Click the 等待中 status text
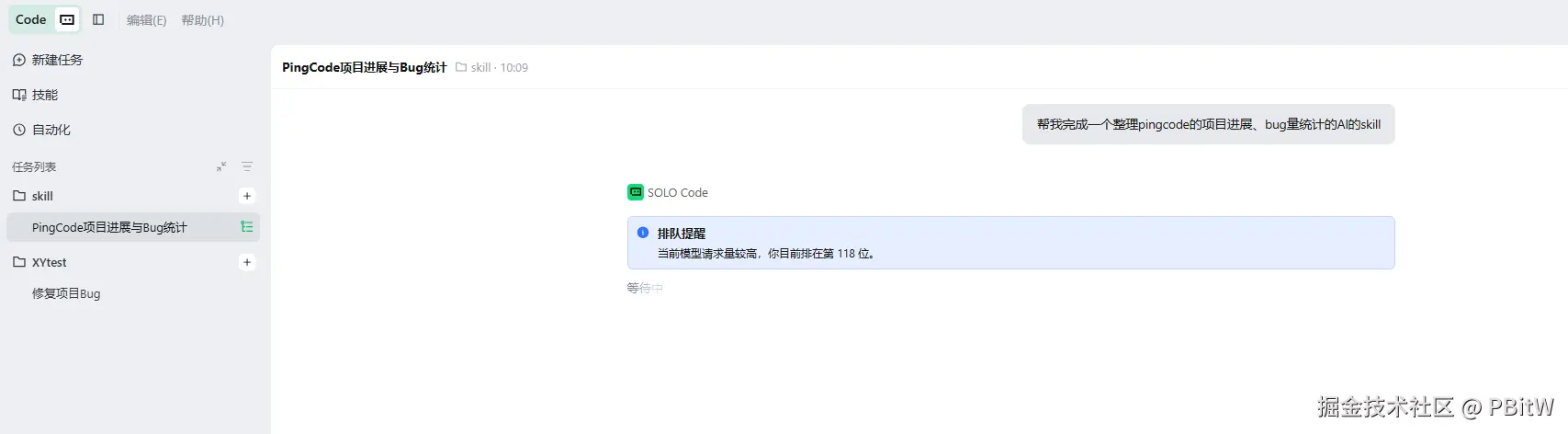The image size is (1568, 434). tap(645, 288)
